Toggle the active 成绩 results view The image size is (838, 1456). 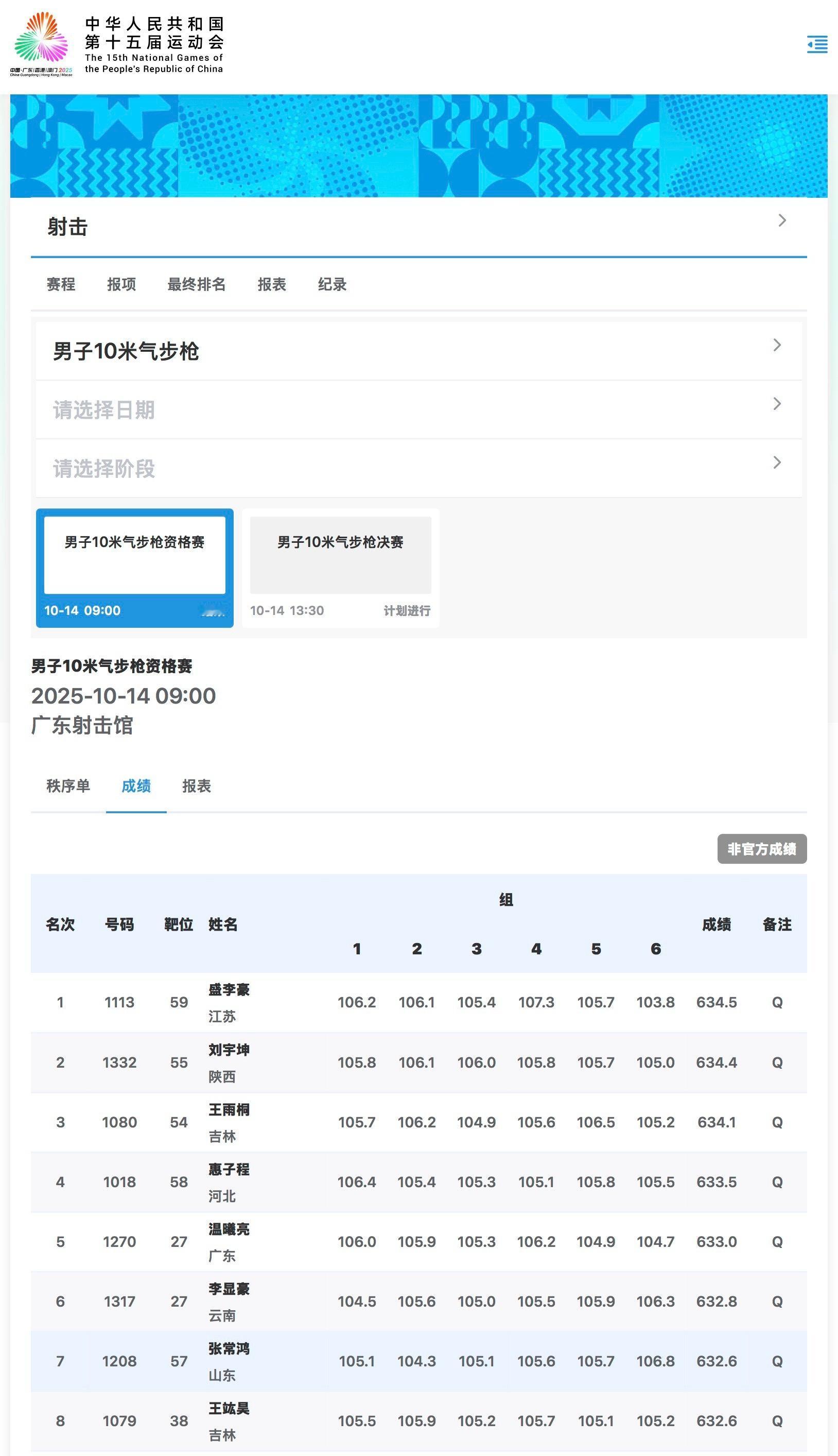pos(136,786)
